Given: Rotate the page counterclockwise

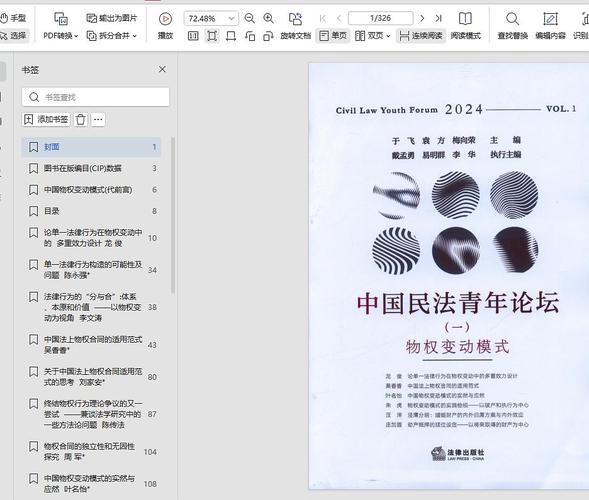Looking at the screenshot, I should point(250,36).
